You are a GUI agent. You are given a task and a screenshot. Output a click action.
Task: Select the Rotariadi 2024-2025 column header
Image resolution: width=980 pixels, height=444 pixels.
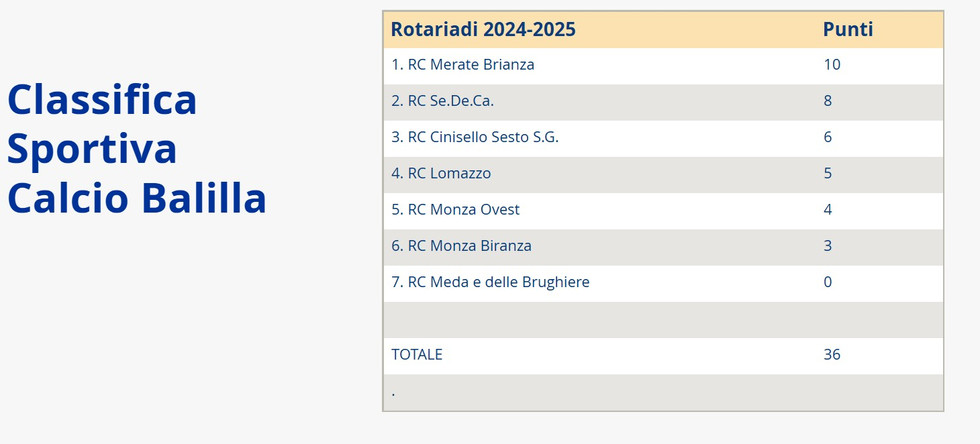[483, 29]
